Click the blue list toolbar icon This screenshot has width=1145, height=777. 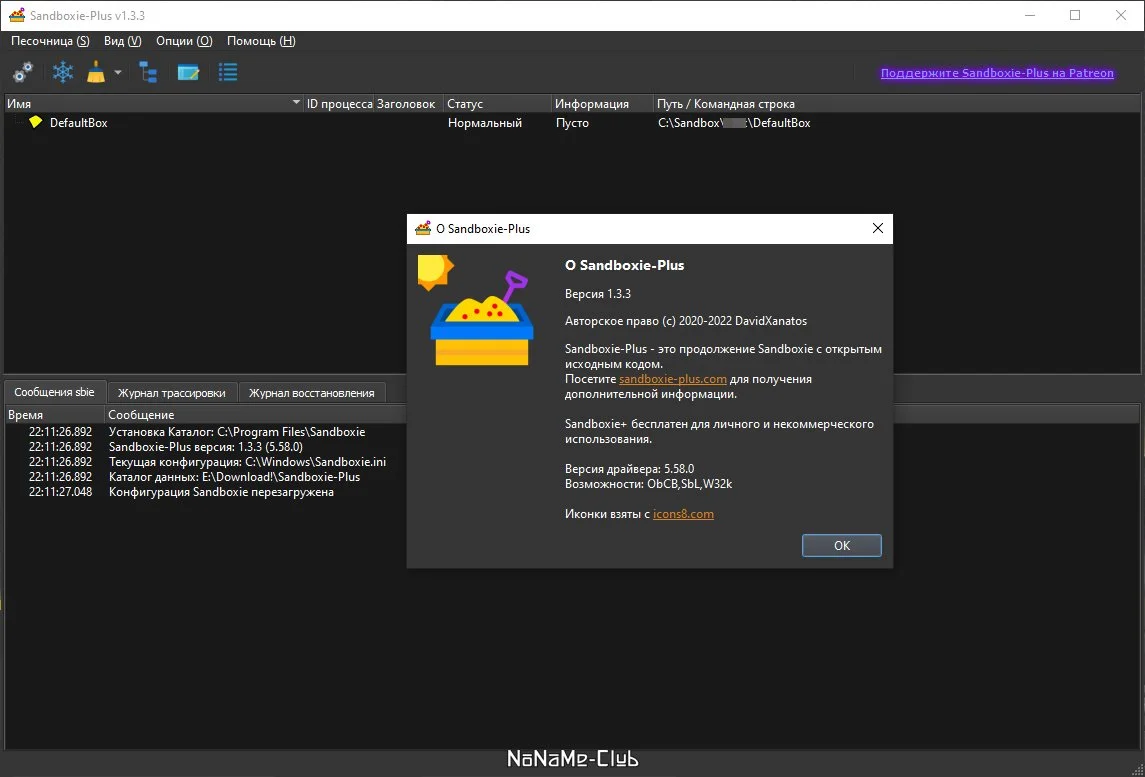click(x=229, y=72)
